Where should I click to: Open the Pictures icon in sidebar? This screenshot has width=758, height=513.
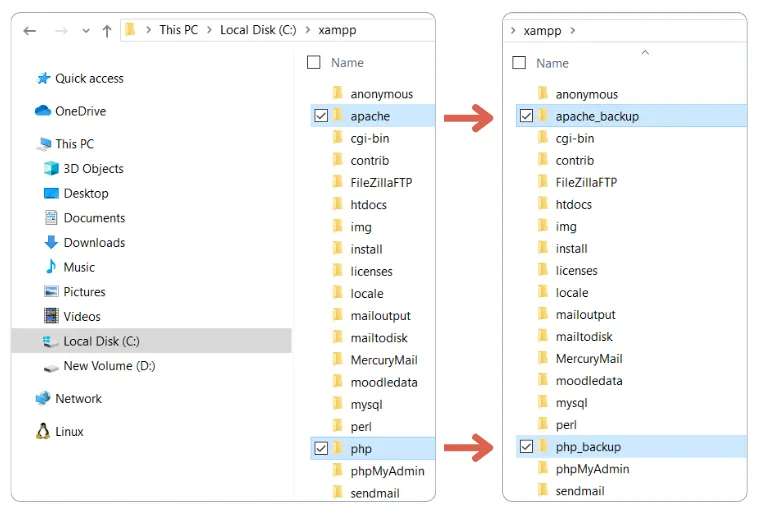51,292
